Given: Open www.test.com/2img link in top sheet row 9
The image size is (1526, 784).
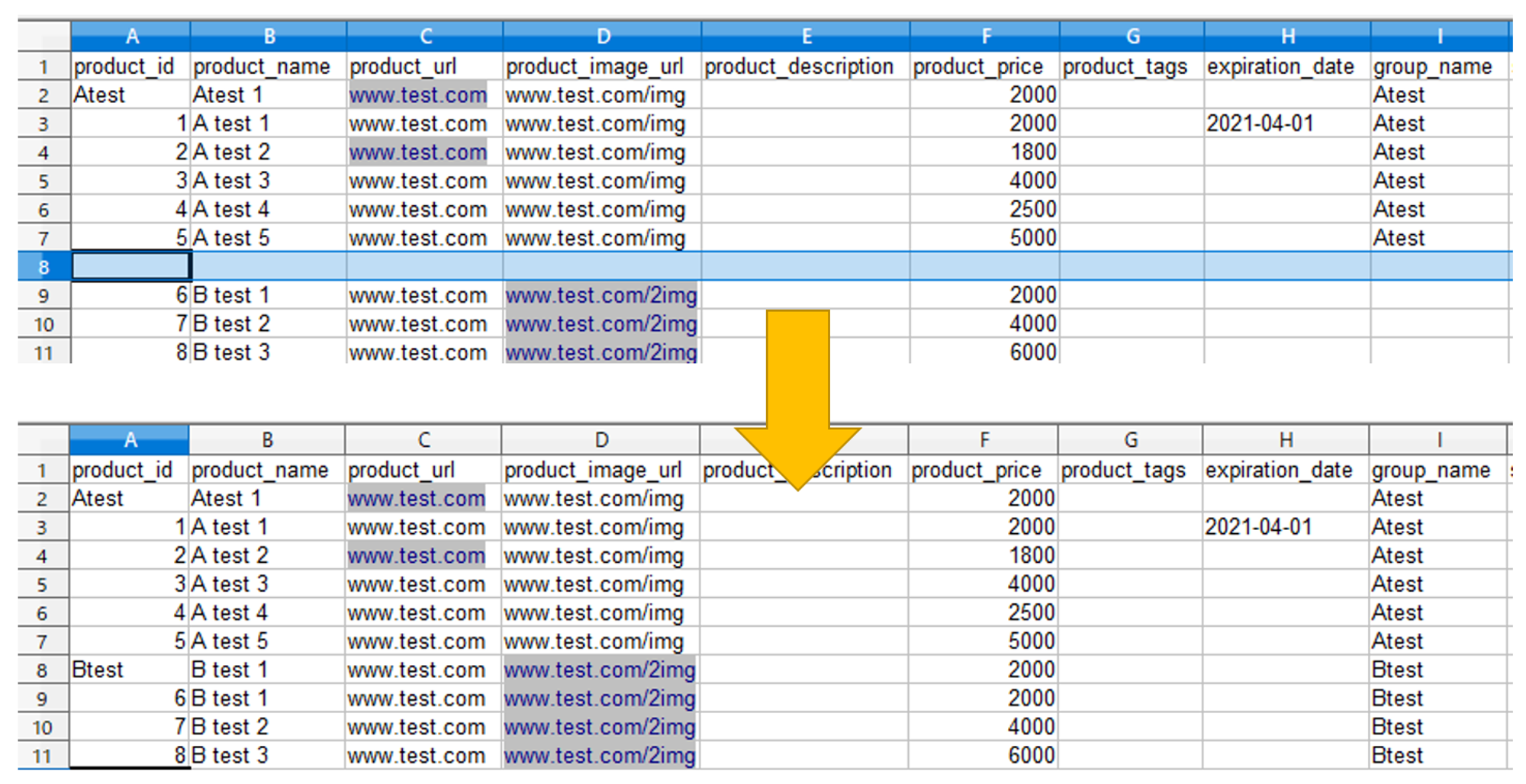Looking at the screenshot, I should (600, 296).
